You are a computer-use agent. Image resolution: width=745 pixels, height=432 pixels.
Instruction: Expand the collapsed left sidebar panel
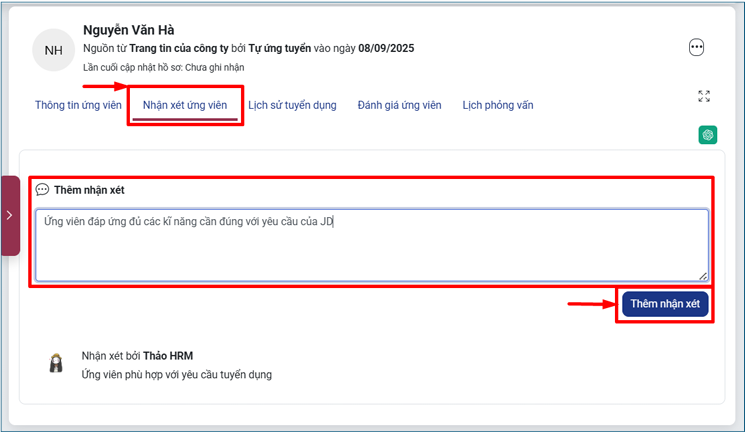[x=9, y=215]
